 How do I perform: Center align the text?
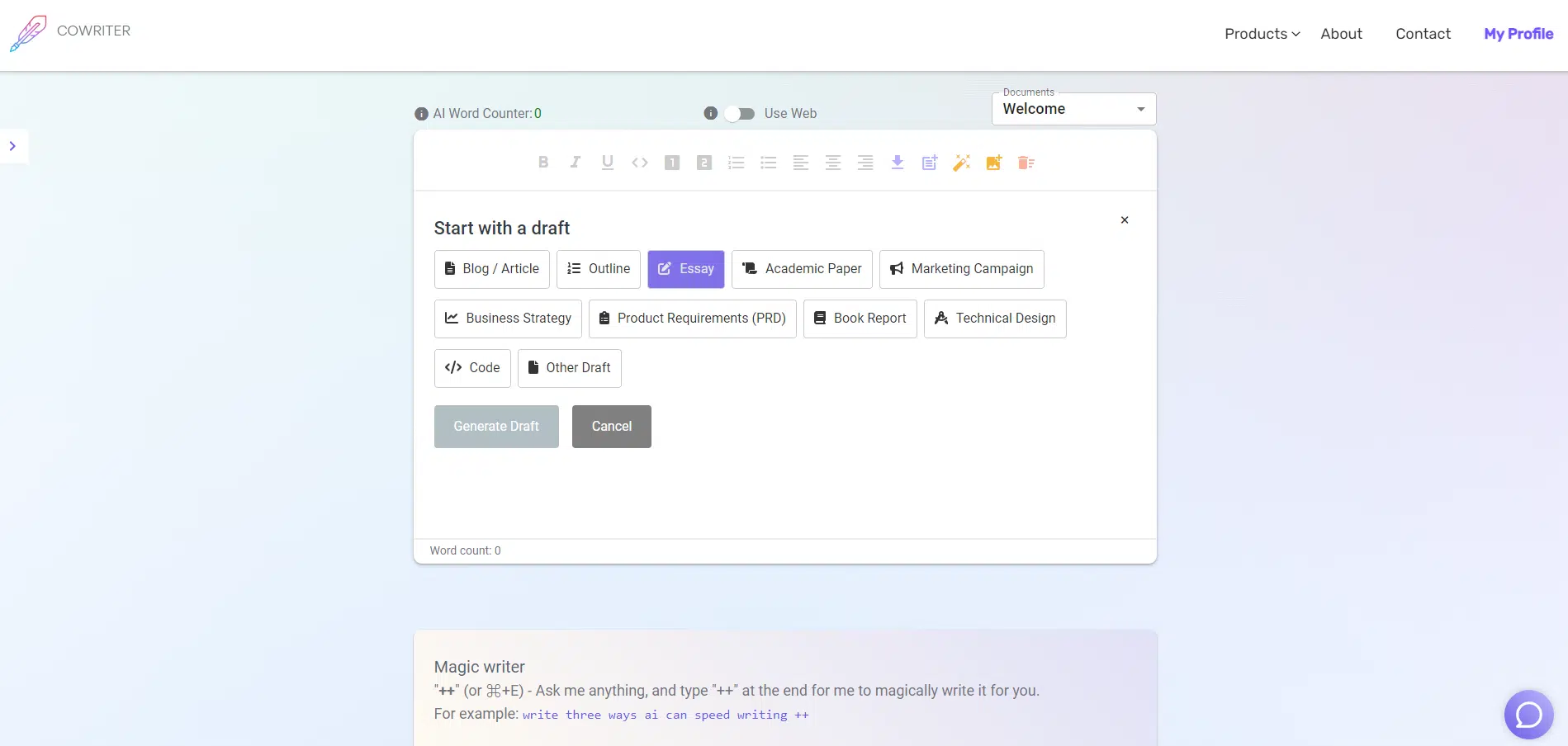tap(833, 163)
